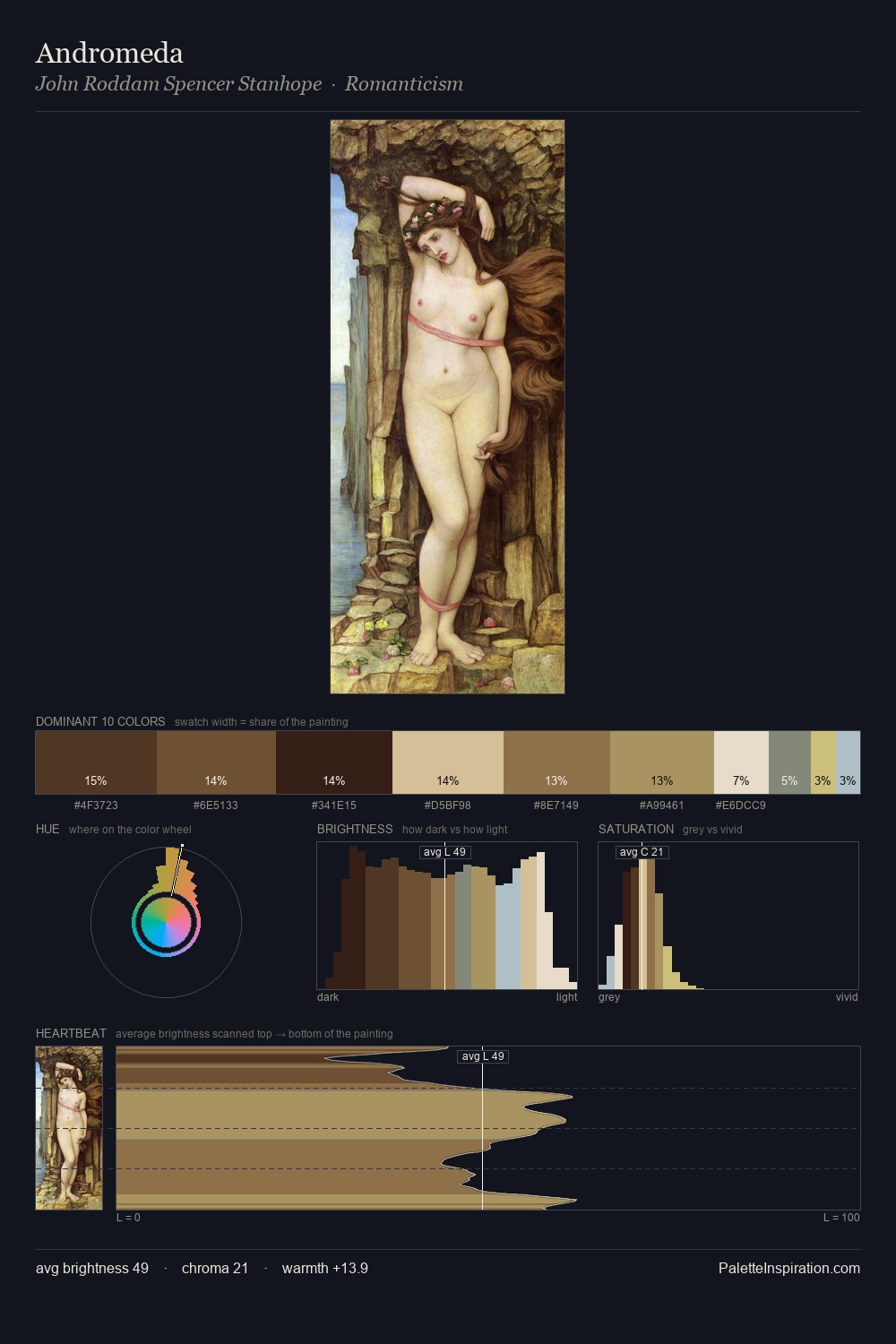Click the Andromeda title
This screenshot has width=896, height=1344.
(x=109, y=53)
